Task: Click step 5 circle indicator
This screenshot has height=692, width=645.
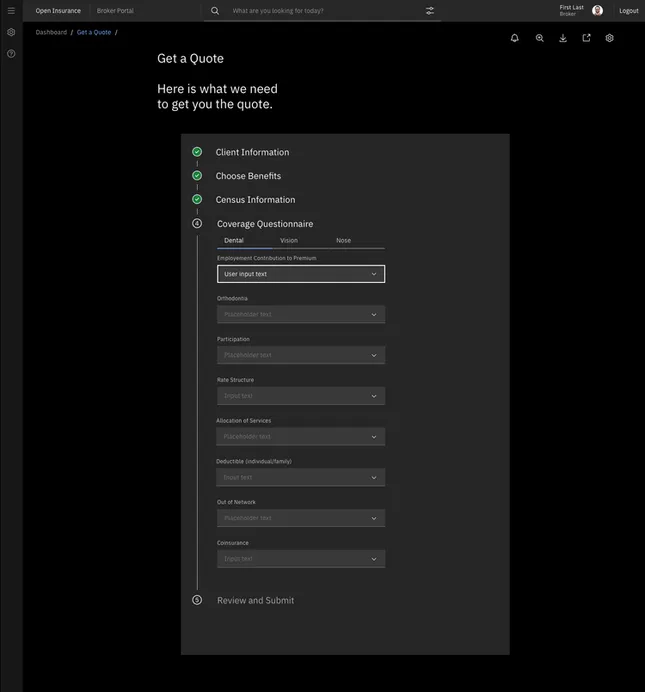Action: [x=197, y=600]
